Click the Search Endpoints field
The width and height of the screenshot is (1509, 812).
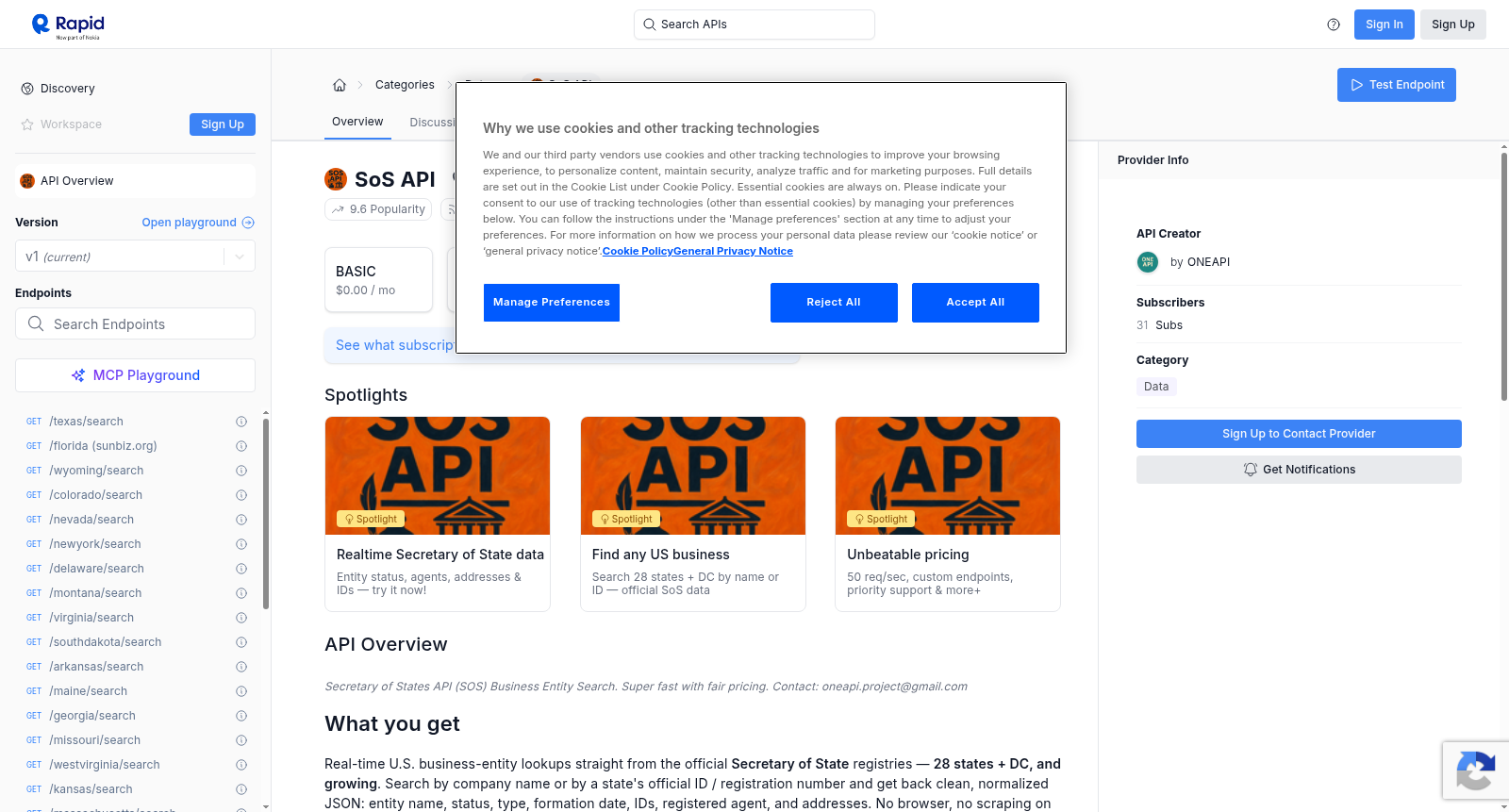tap(135, 323)
